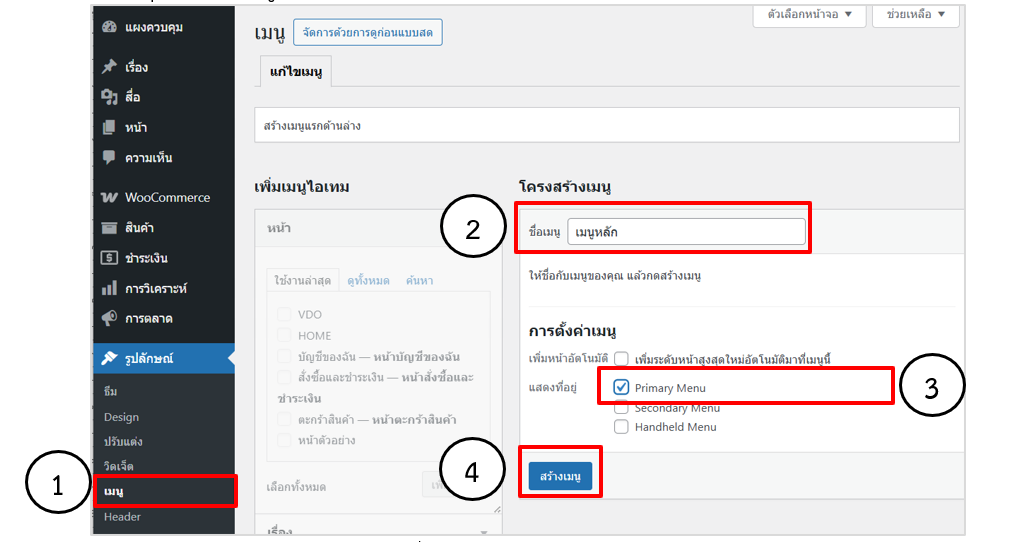Click the blue Create Menu button

click(560, 477)
